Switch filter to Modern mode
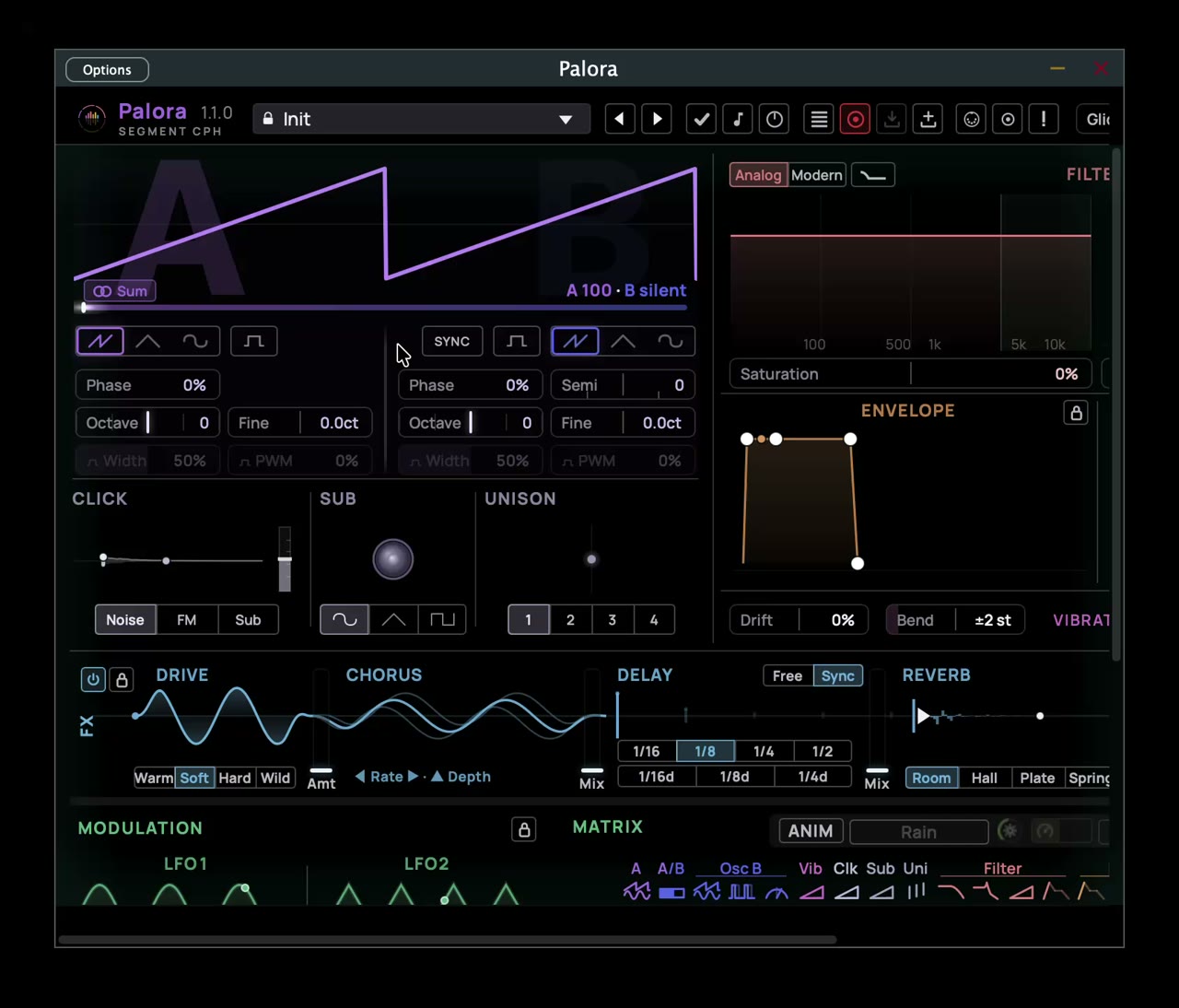The height and width of the screenshot is (1008, 1179). click(817, 175)
